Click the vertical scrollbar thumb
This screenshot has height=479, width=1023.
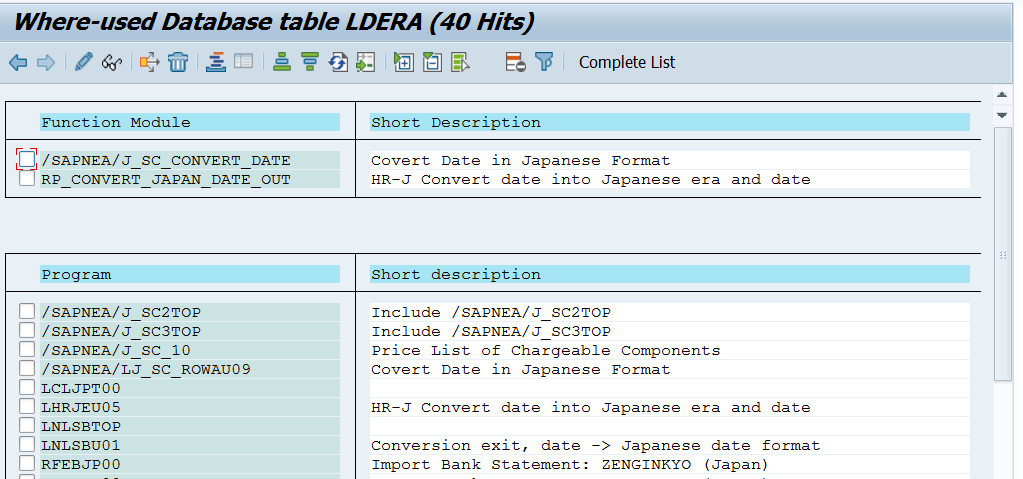click(x=1002, y=253)
